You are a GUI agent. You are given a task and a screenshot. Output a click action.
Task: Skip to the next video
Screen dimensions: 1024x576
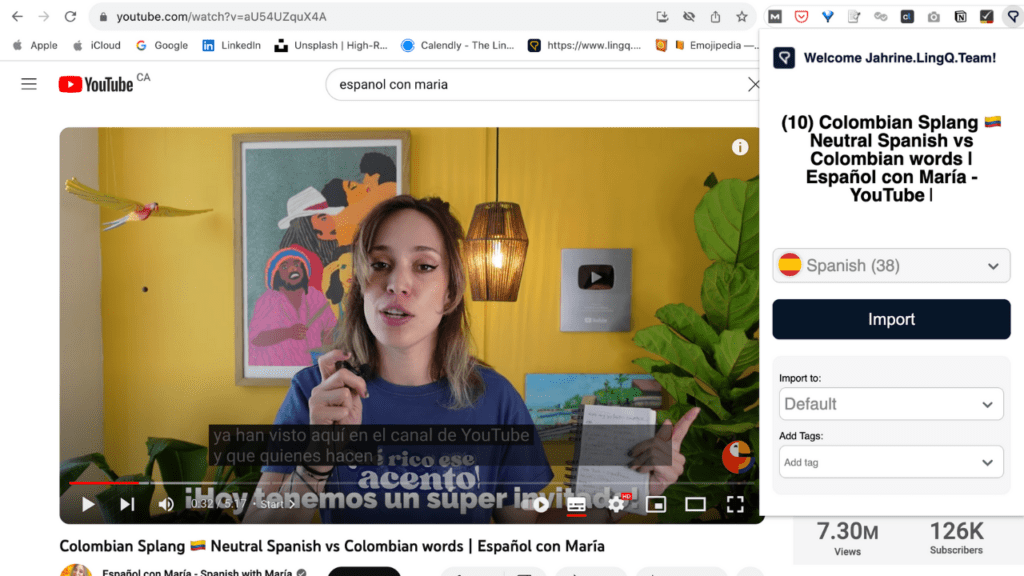click(x=127, y=504)
